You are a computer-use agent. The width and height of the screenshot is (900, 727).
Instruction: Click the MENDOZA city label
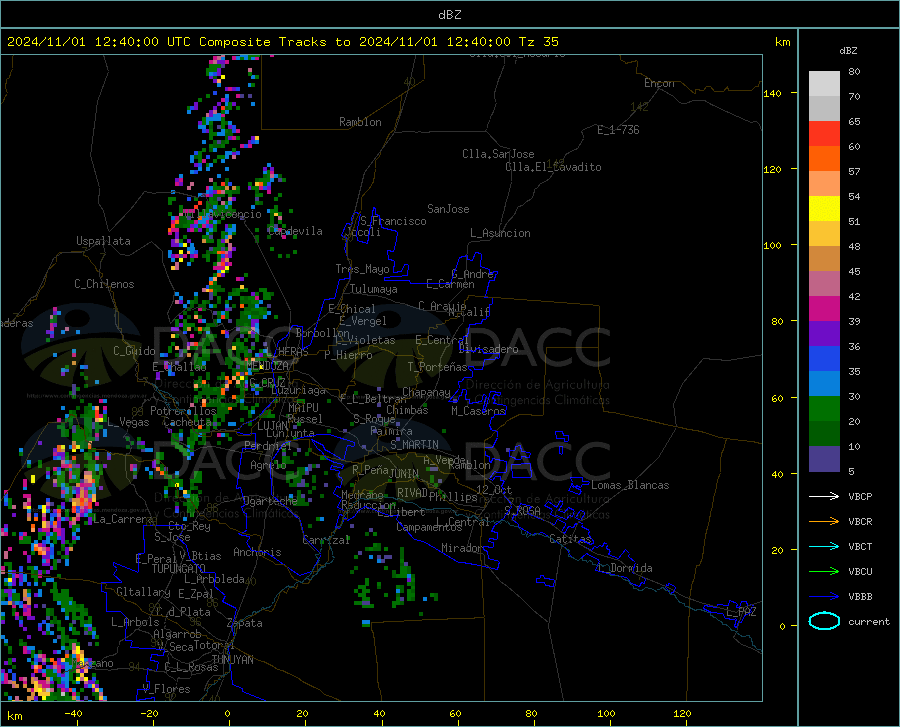(x=267, y=365)
